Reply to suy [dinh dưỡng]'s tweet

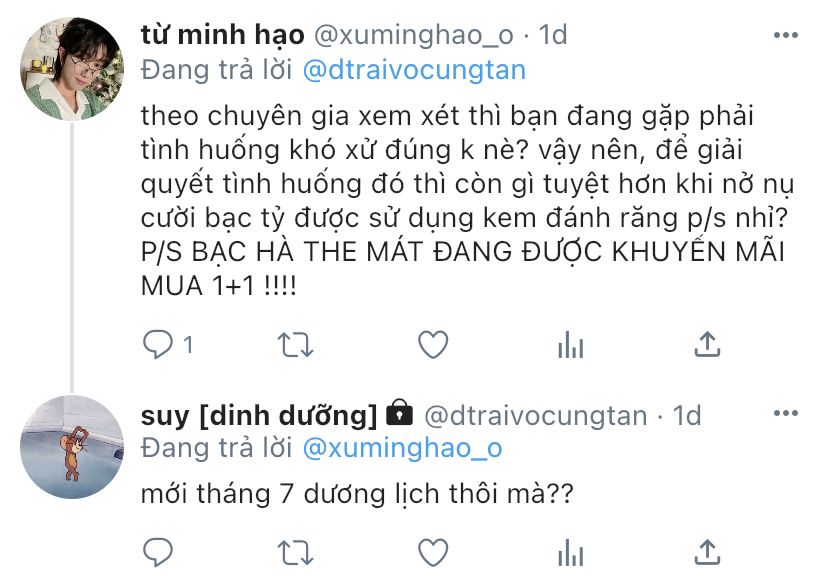click(158, 552)
